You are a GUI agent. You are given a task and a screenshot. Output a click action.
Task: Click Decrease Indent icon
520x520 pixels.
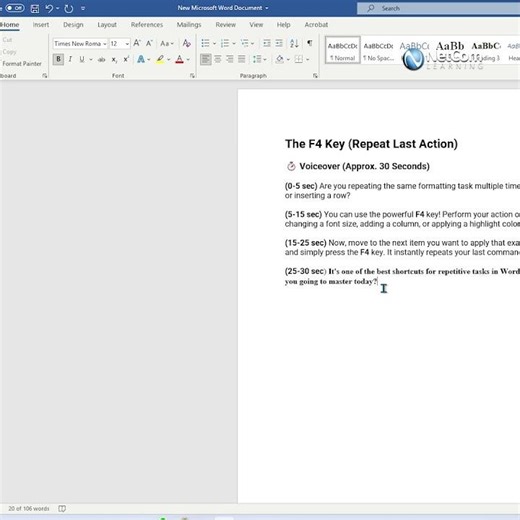click(266, 43)
